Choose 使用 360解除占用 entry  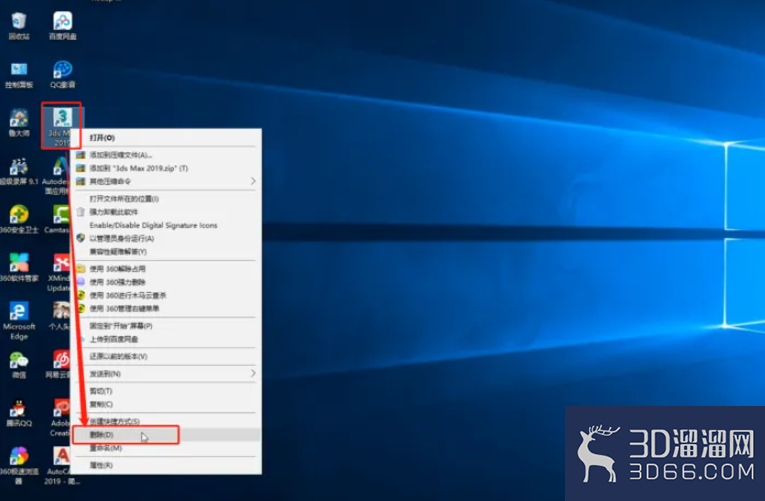pyautogui.click(x=166, y=268)
